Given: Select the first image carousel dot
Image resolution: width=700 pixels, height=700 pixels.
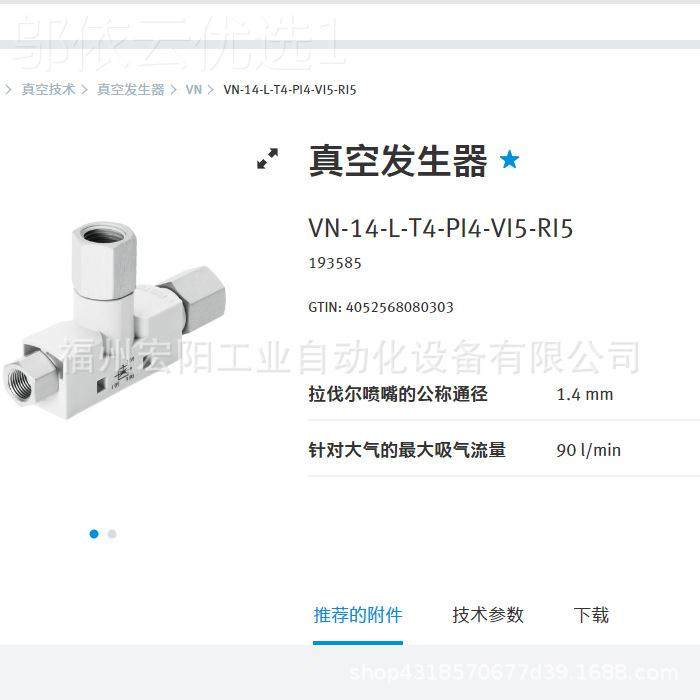Looking at the screenshot, I should 94,533.
